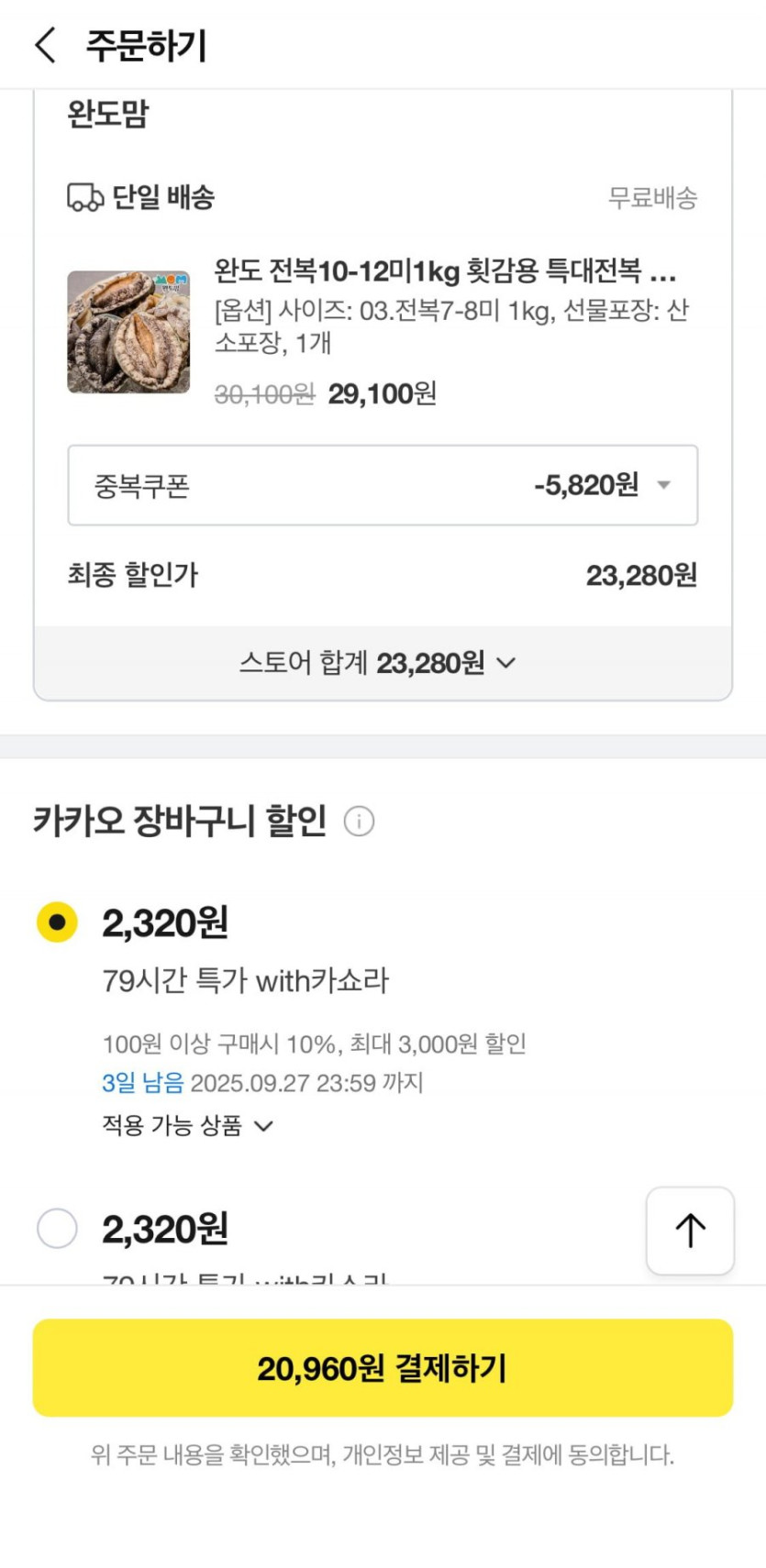Click the 주문하기 page title
766x1568 pixels.
[147, 45]
